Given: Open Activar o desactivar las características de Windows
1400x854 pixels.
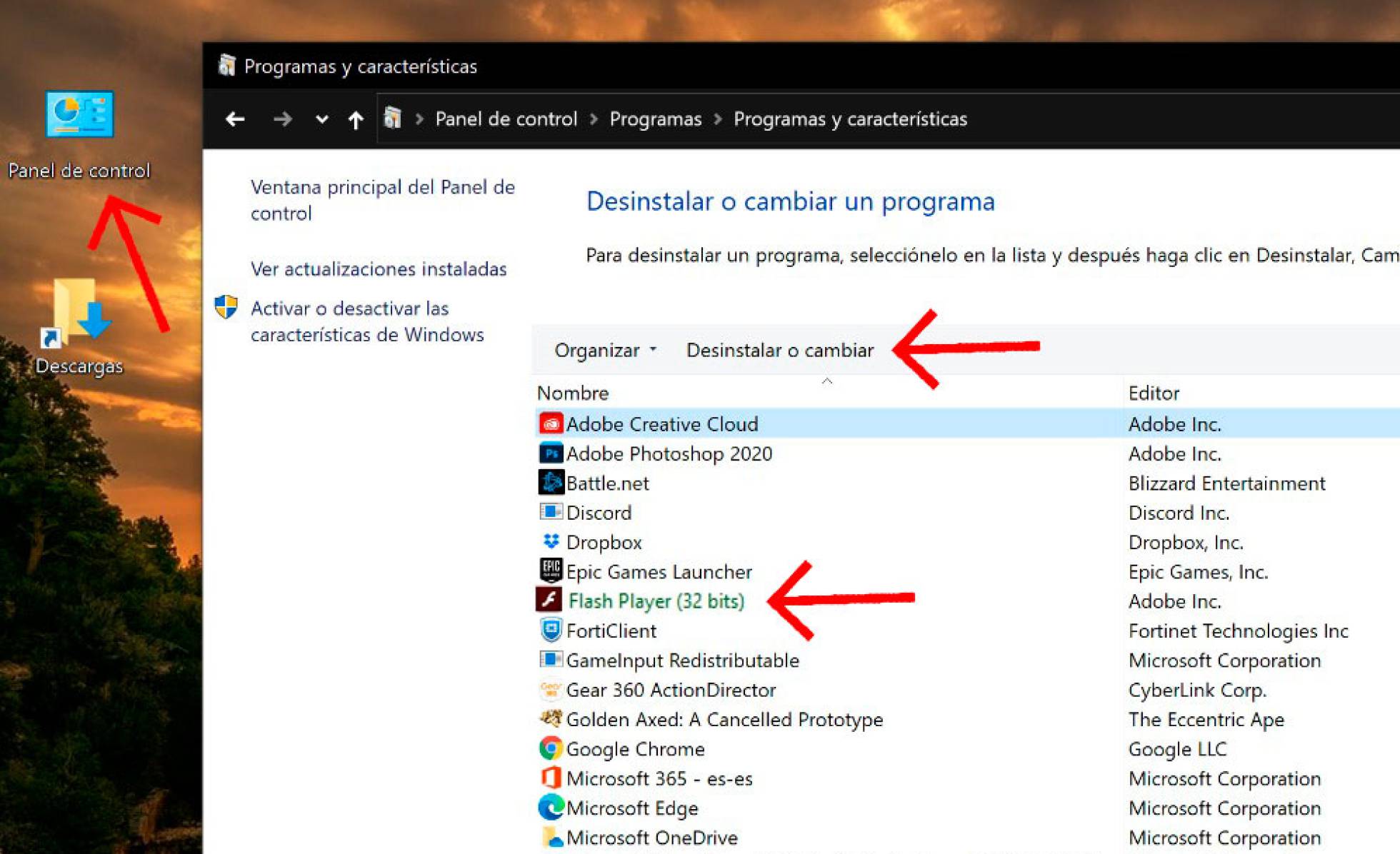Looking at the screenshot, I should [367, 321].
